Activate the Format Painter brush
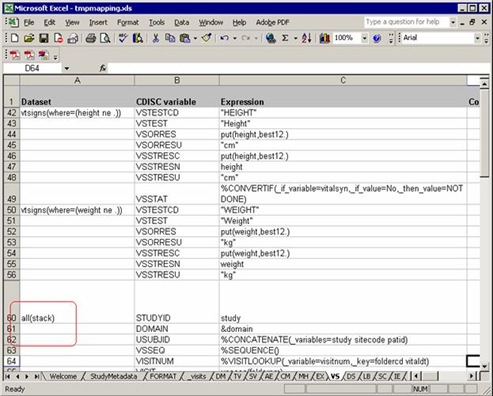The height and width of the screenshot is (396, 493). click(206, 38)
